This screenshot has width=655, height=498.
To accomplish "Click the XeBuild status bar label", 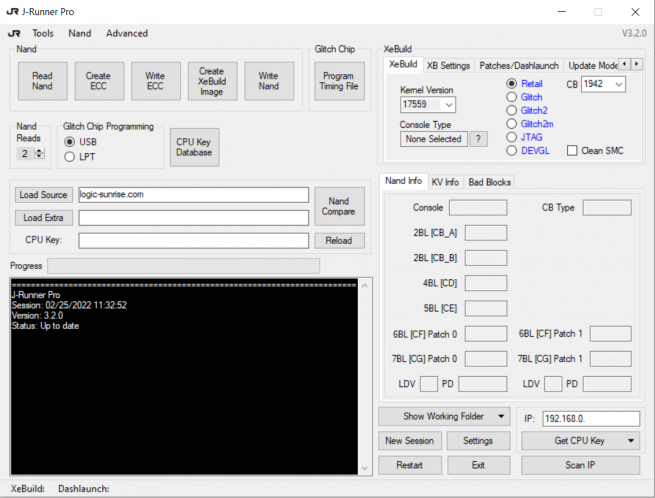I will point(28,489).
